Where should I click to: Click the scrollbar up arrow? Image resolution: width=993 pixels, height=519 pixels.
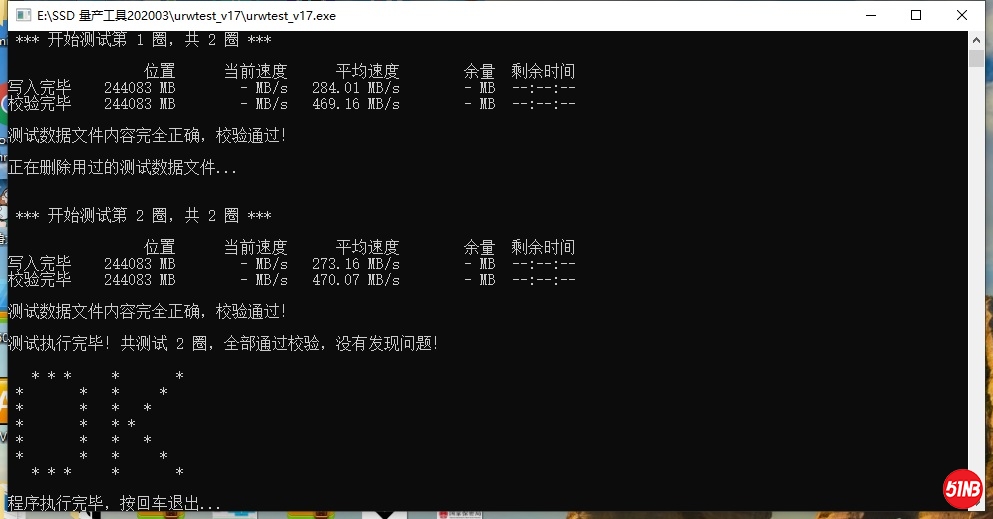pyautogui.click(x=976, y=40)
